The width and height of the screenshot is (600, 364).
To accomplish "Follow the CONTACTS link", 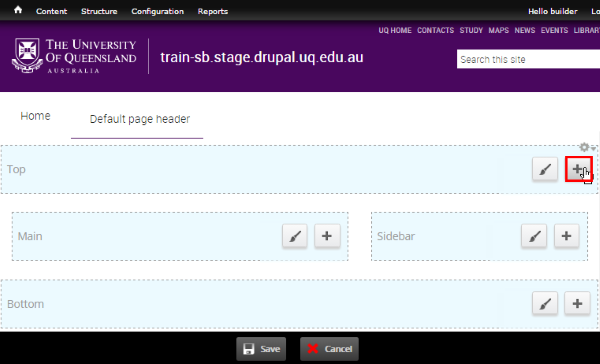I will (435, 30).
